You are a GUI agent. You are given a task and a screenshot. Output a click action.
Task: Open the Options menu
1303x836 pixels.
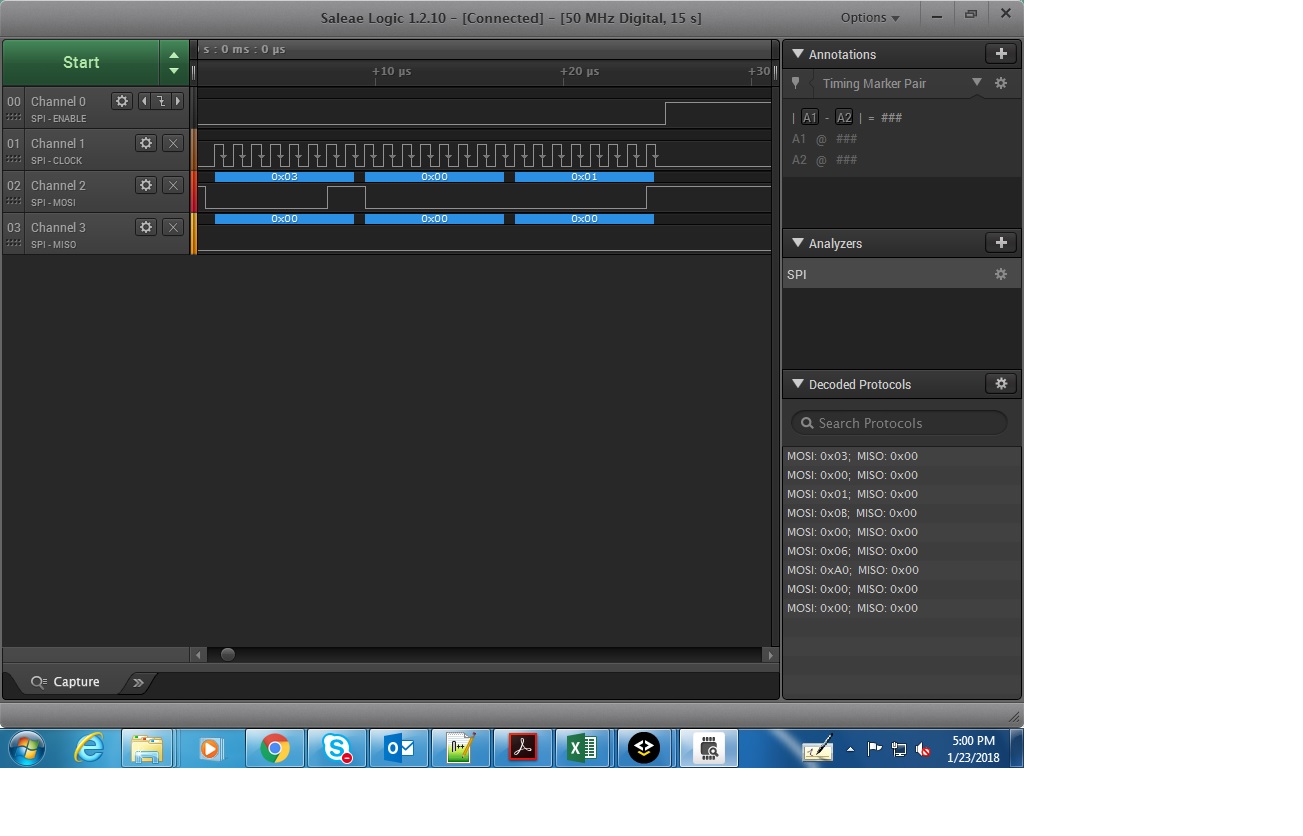(x=869, y=17)
